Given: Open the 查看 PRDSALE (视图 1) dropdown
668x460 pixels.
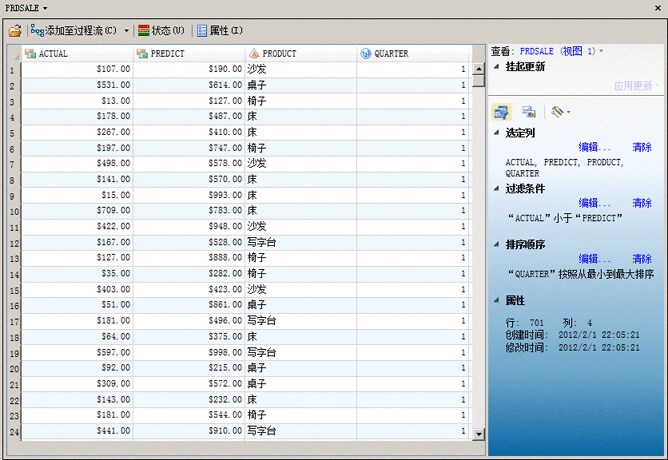Looking at the screenshot, I should tap(602, 51).
